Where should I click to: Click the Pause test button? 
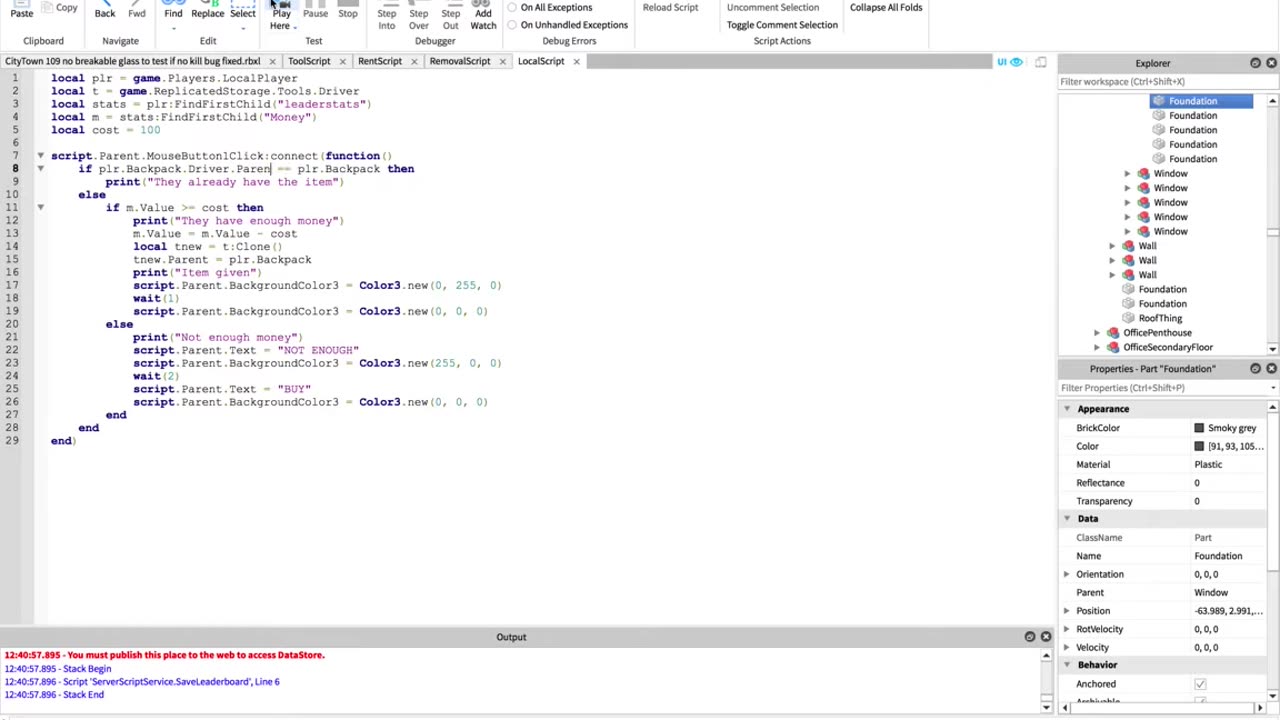[x=315, y=10]
